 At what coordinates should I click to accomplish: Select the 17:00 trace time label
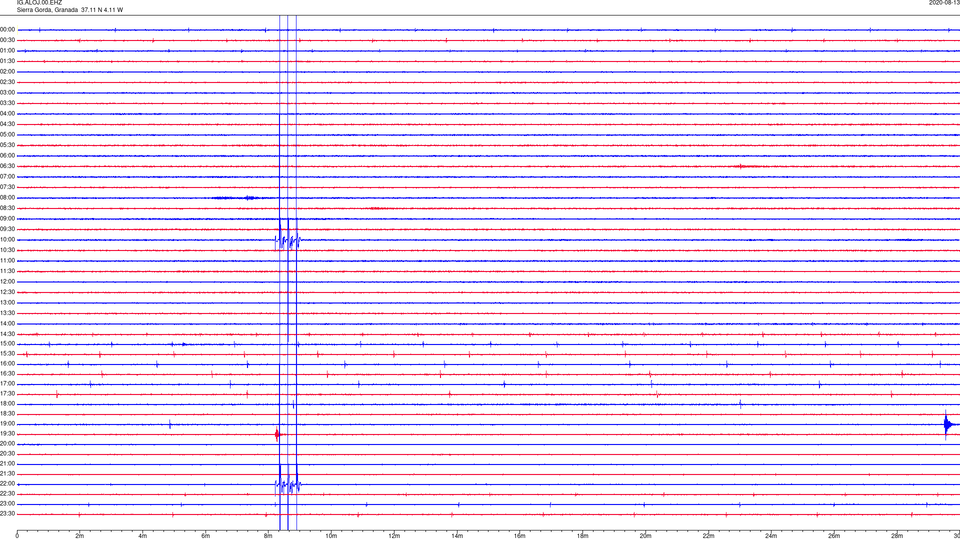tap(8, 384)
